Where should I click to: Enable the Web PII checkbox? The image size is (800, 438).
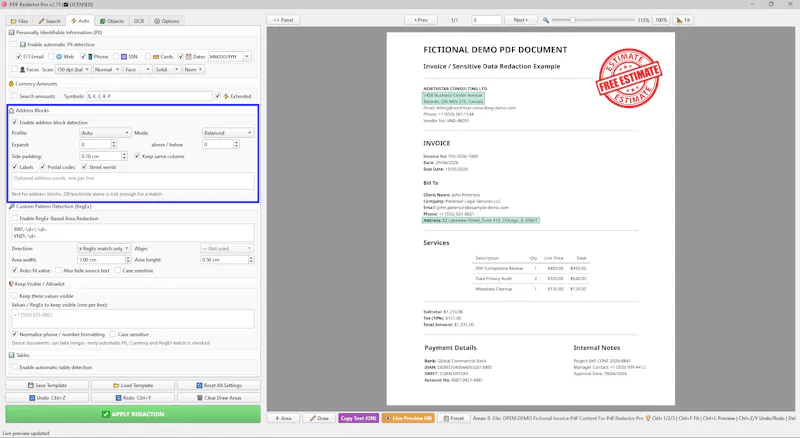[51, 57]
